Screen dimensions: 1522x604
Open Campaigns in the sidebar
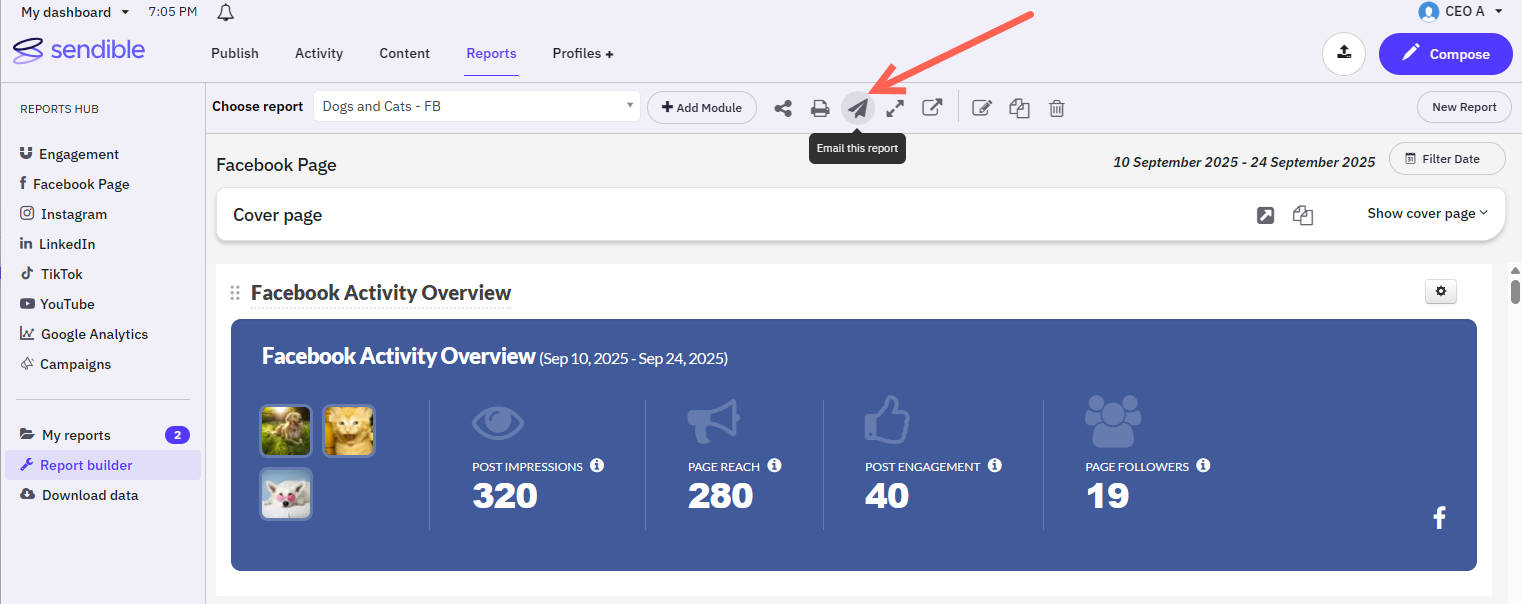[x=65, y=364]
